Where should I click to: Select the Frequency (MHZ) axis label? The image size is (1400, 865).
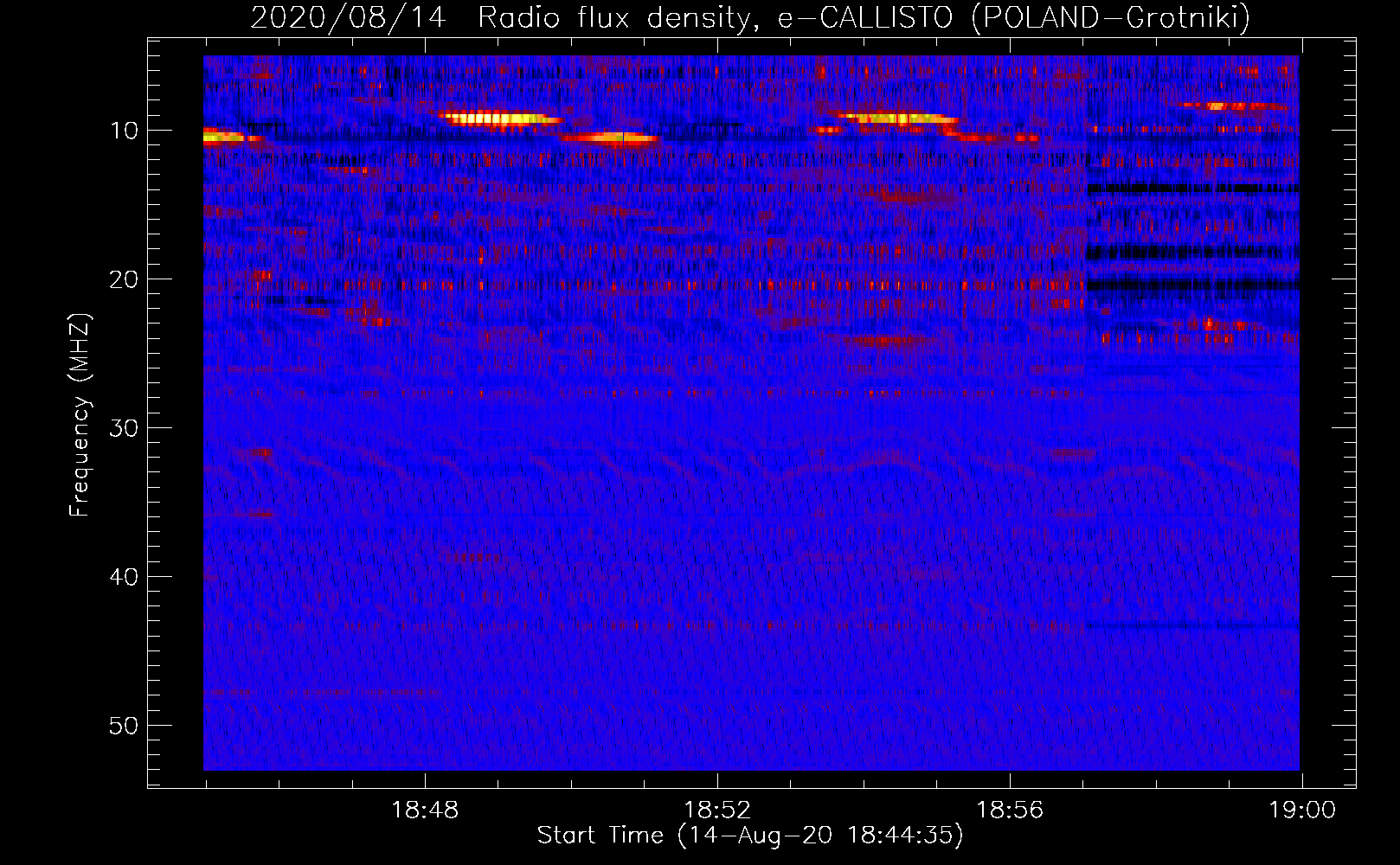79,415
